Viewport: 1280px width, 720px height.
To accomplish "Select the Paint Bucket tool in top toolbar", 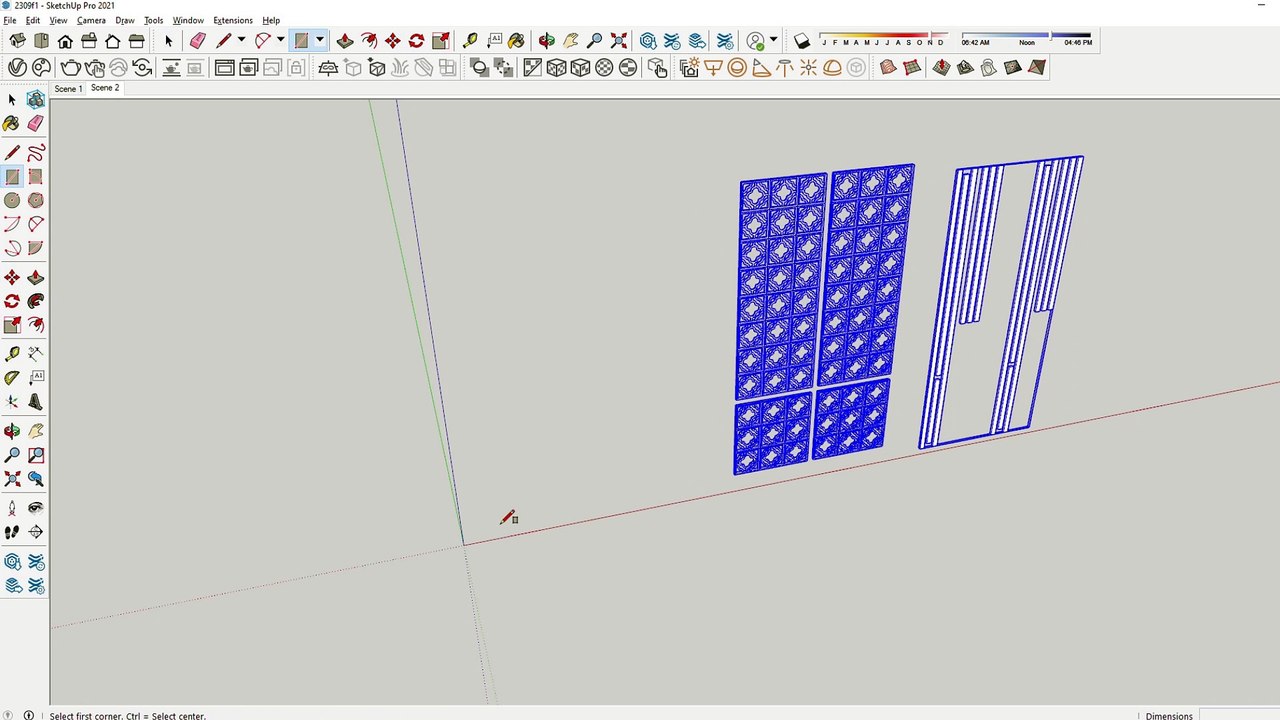I will [x=516, y=41].
